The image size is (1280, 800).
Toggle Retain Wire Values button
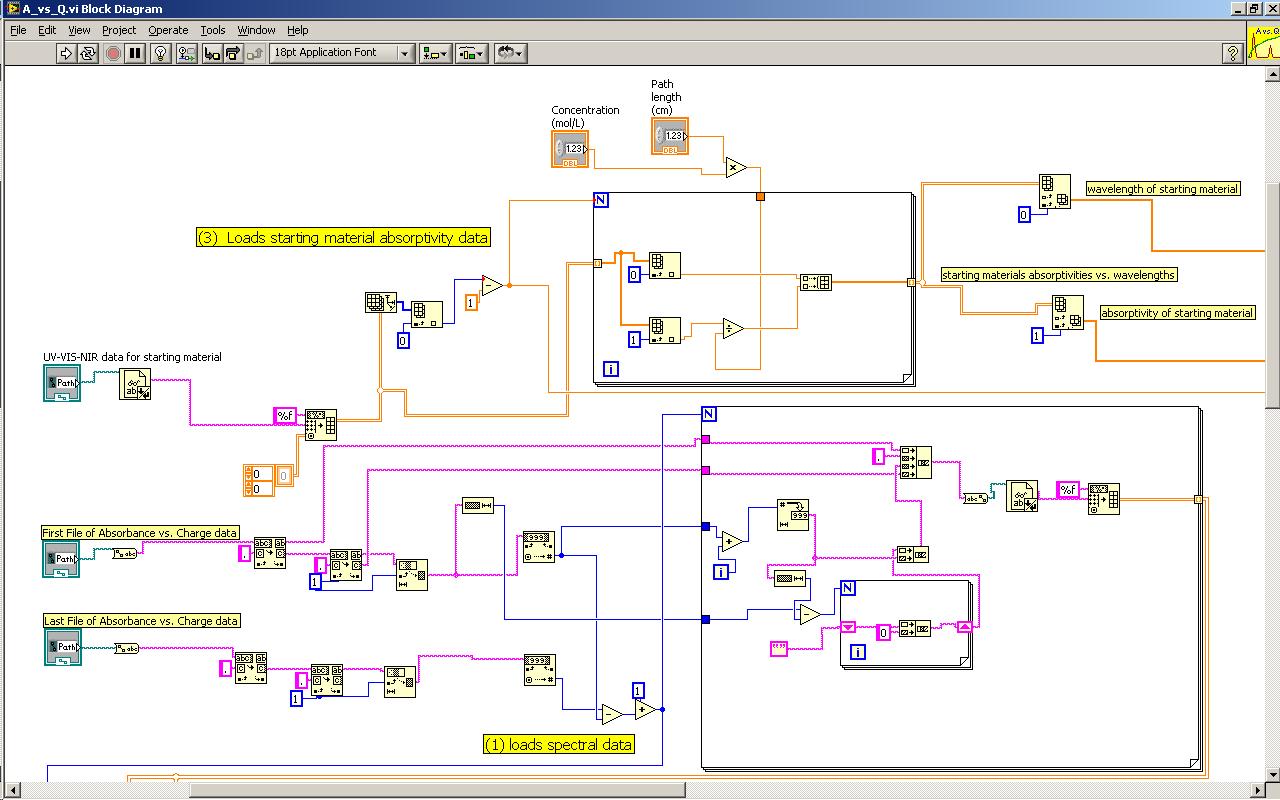[x=186, y=53]
